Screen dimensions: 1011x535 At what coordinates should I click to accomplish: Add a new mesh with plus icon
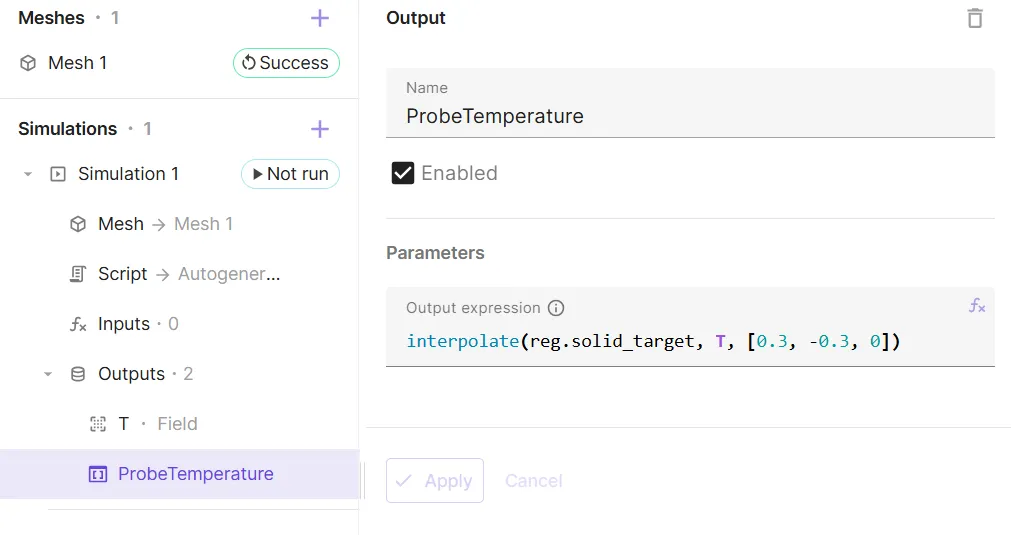[320, 18]
